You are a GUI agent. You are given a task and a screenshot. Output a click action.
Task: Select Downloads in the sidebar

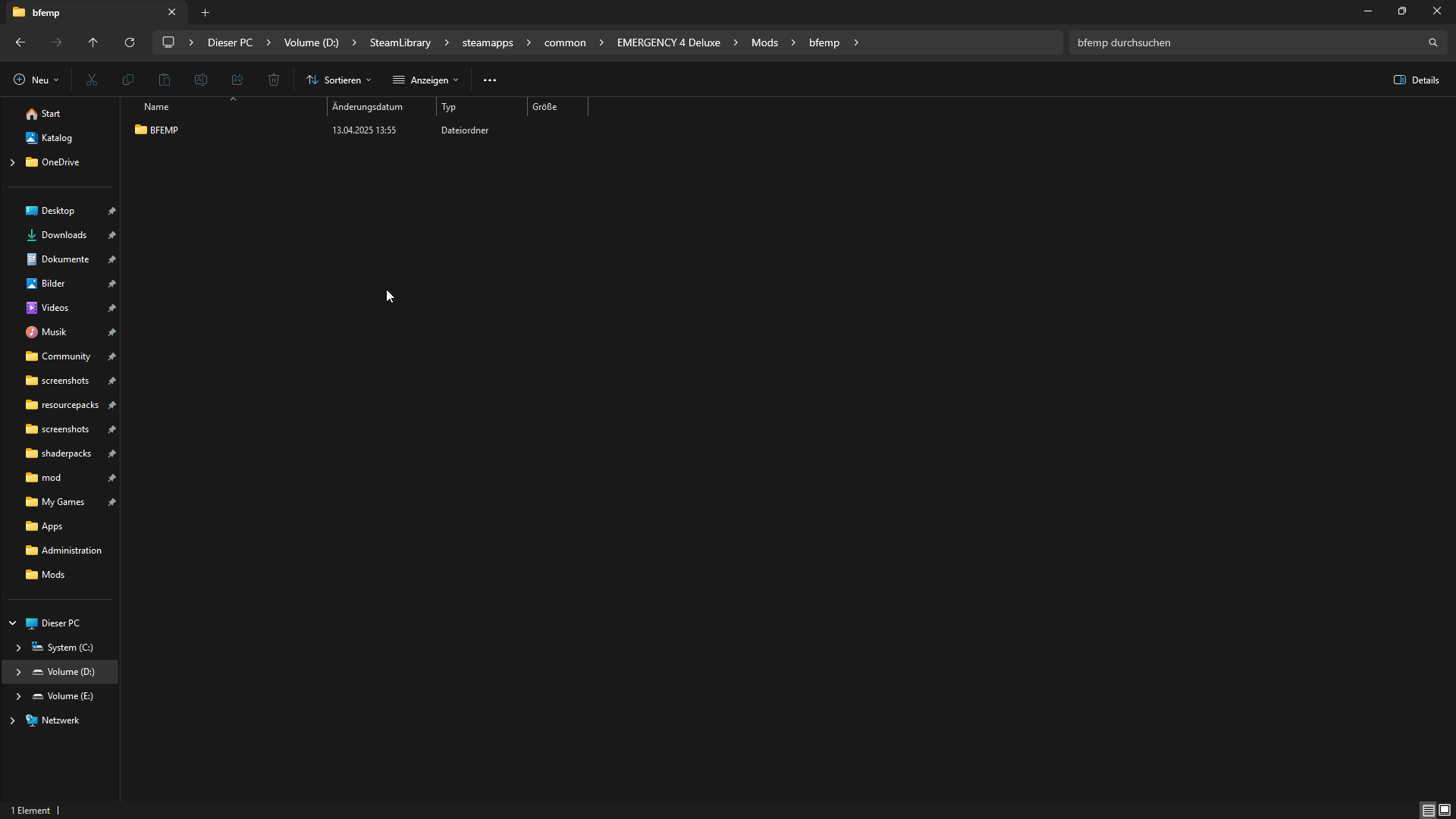(64, 235)
